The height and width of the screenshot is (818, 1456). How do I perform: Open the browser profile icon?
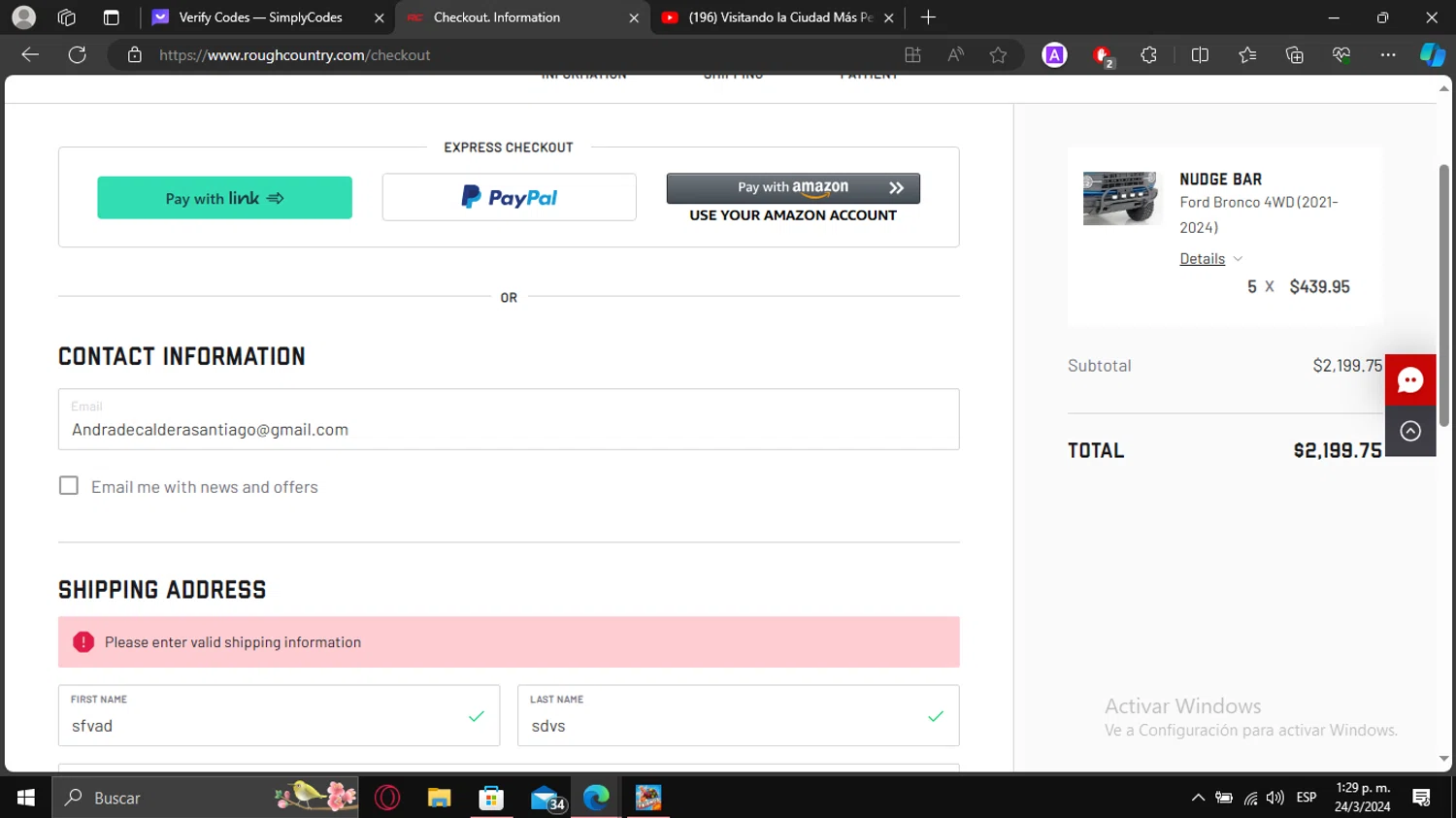click(x=24, y=17)
